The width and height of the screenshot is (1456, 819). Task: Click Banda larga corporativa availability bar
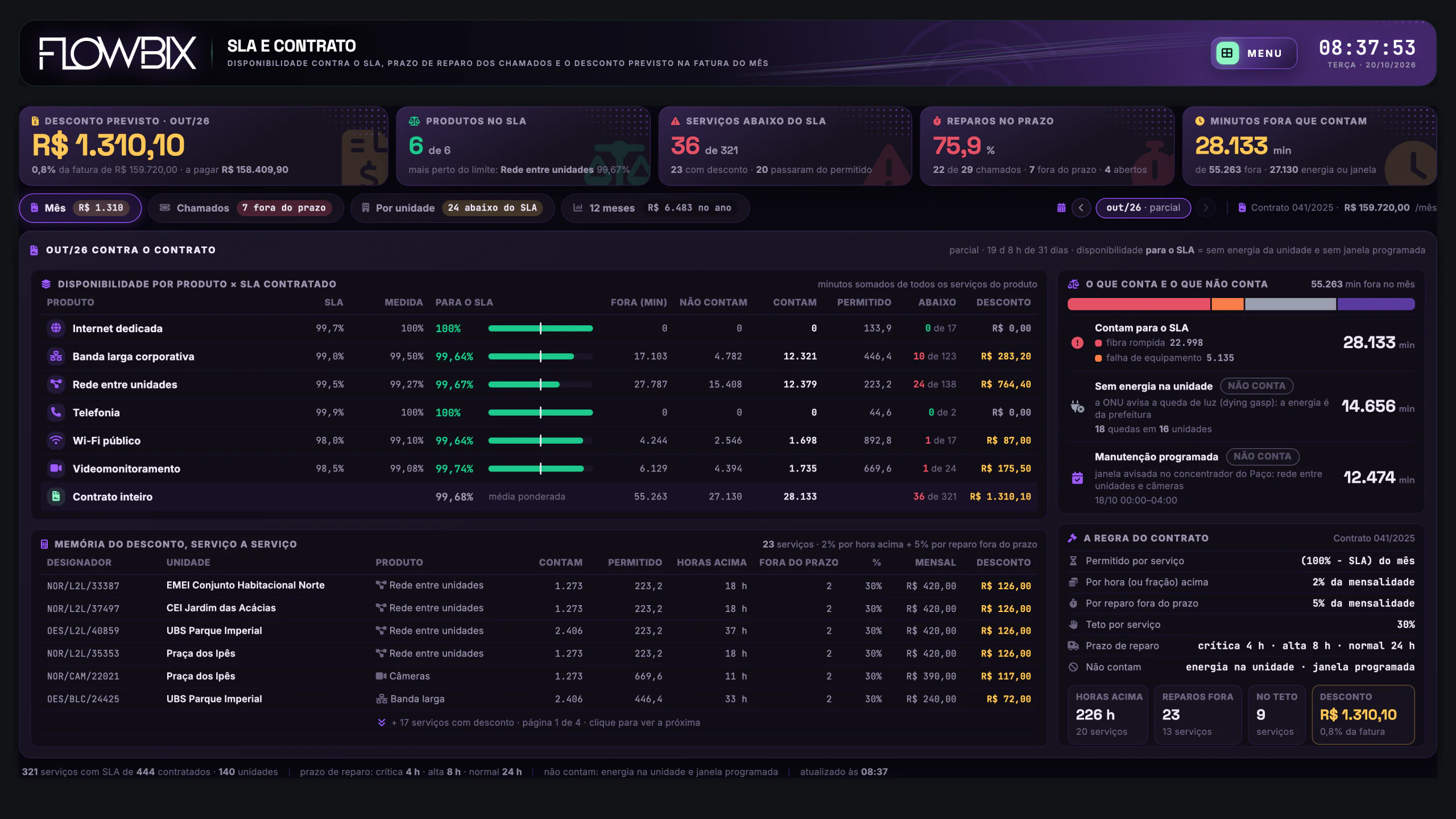pos(540,357)
